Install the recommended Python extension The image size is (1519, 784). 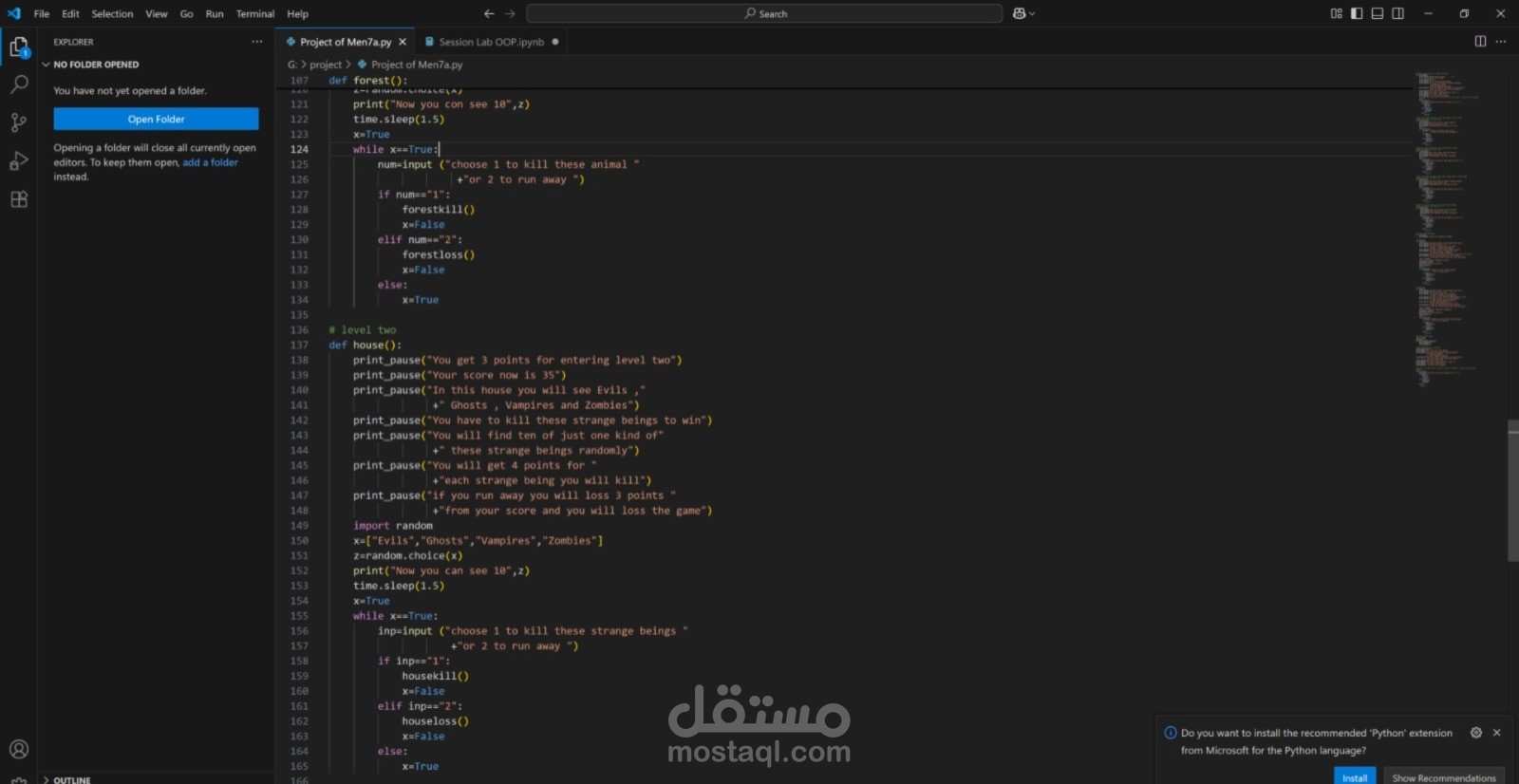(x=1355, y=777)
